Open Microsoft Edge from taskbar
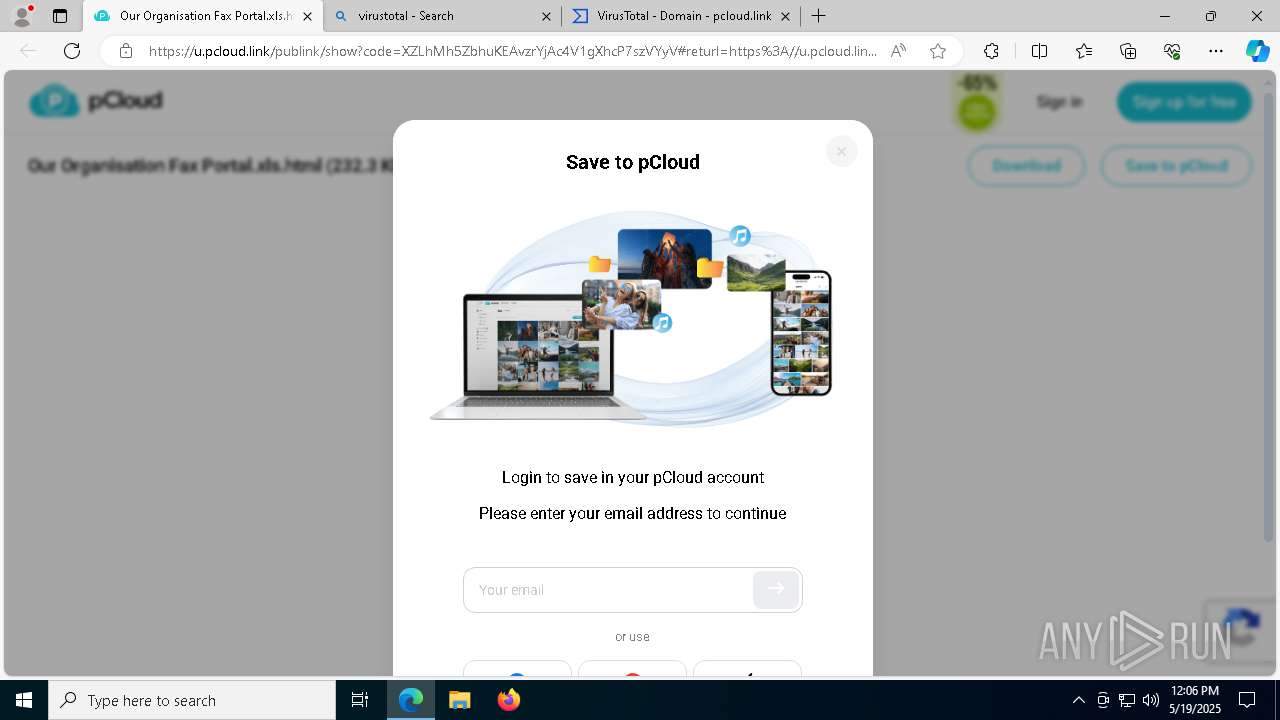The height and width of the screenshot is (720, 1280). click(411, 700)
